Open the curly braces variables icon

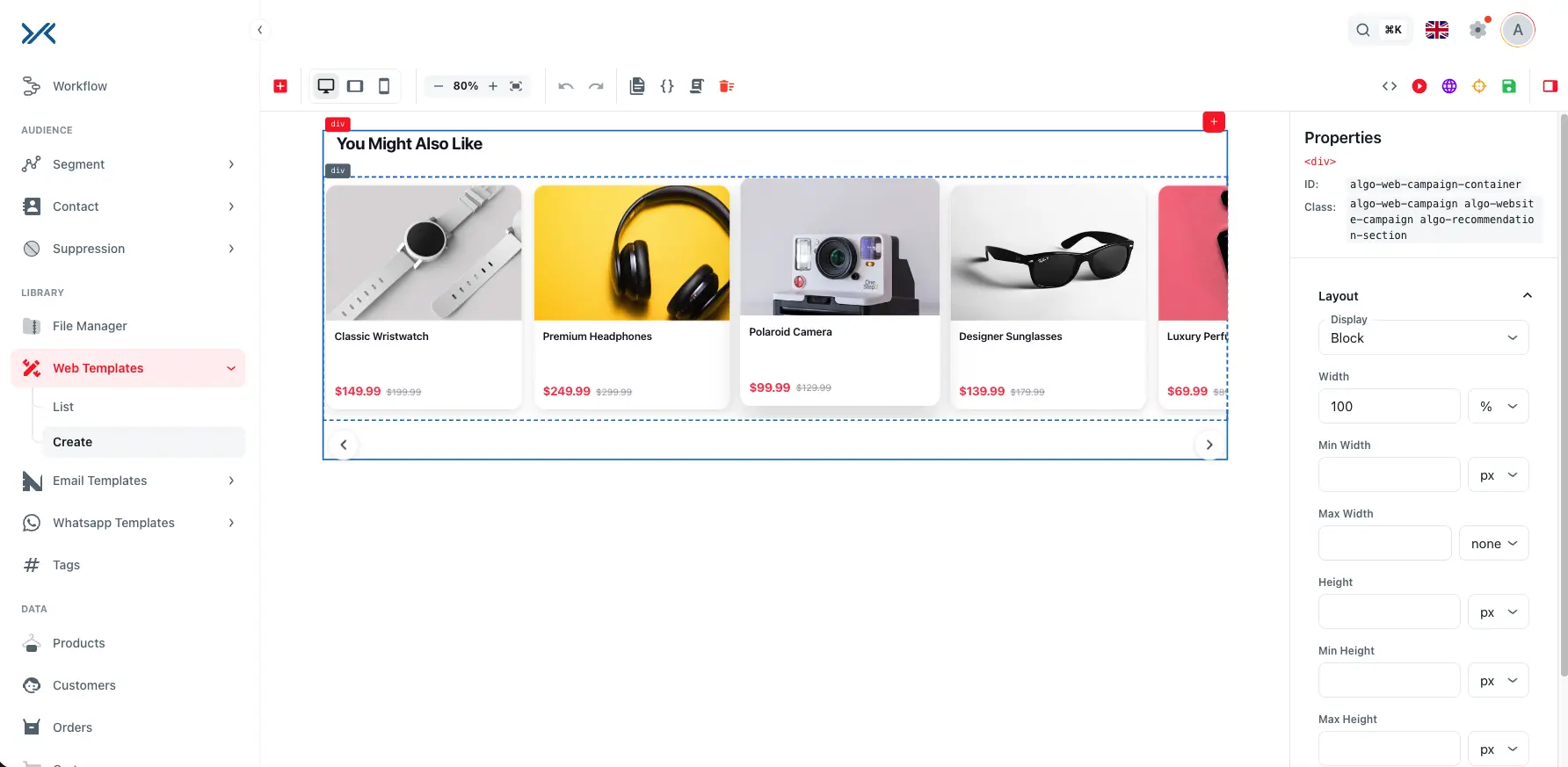667,86
